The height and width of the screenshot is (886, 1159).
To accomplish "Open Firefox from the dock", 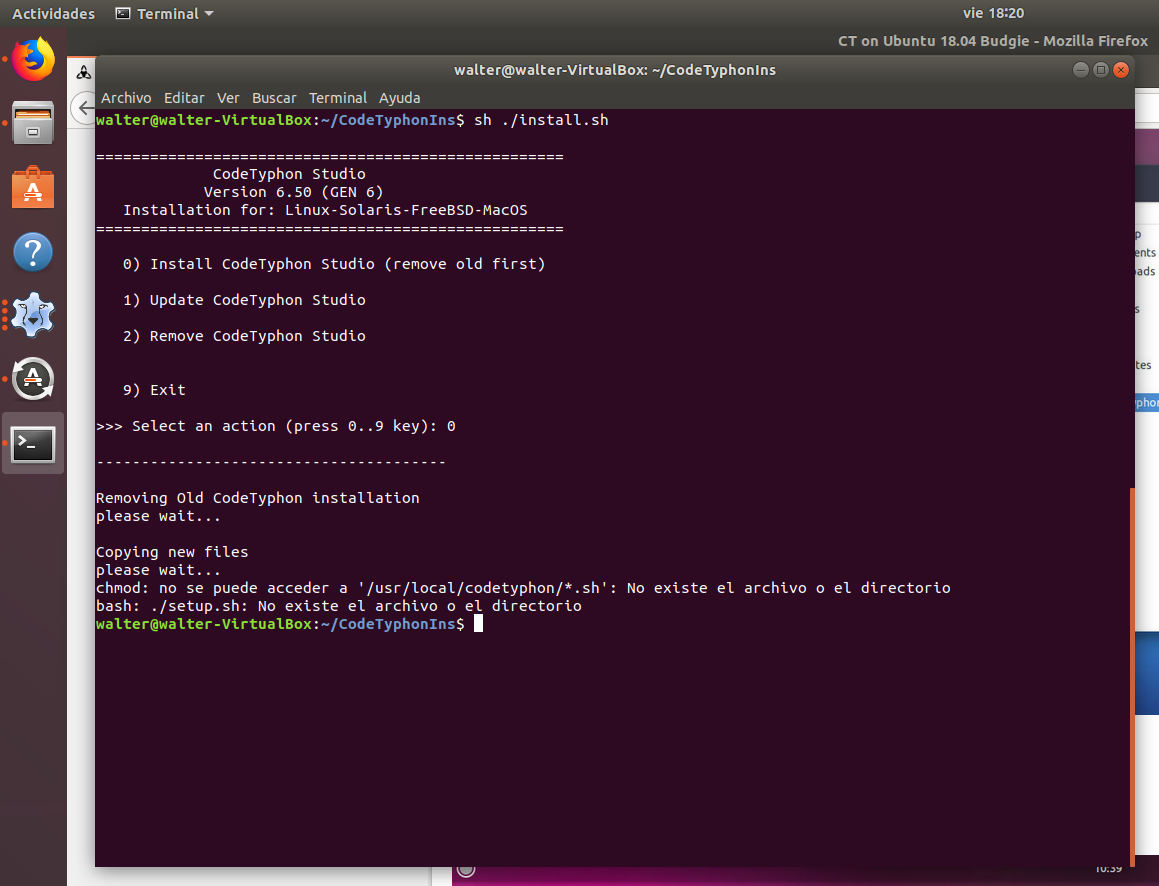I will tap(33, 59).
